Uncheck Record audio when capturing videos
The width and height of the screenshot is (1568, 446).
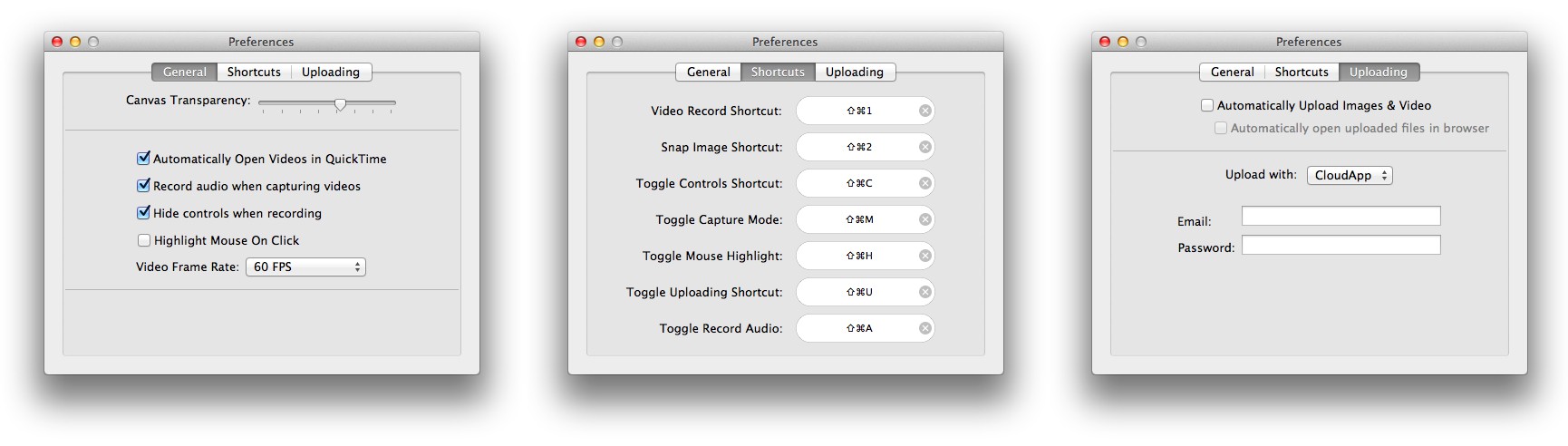[143, 186]
